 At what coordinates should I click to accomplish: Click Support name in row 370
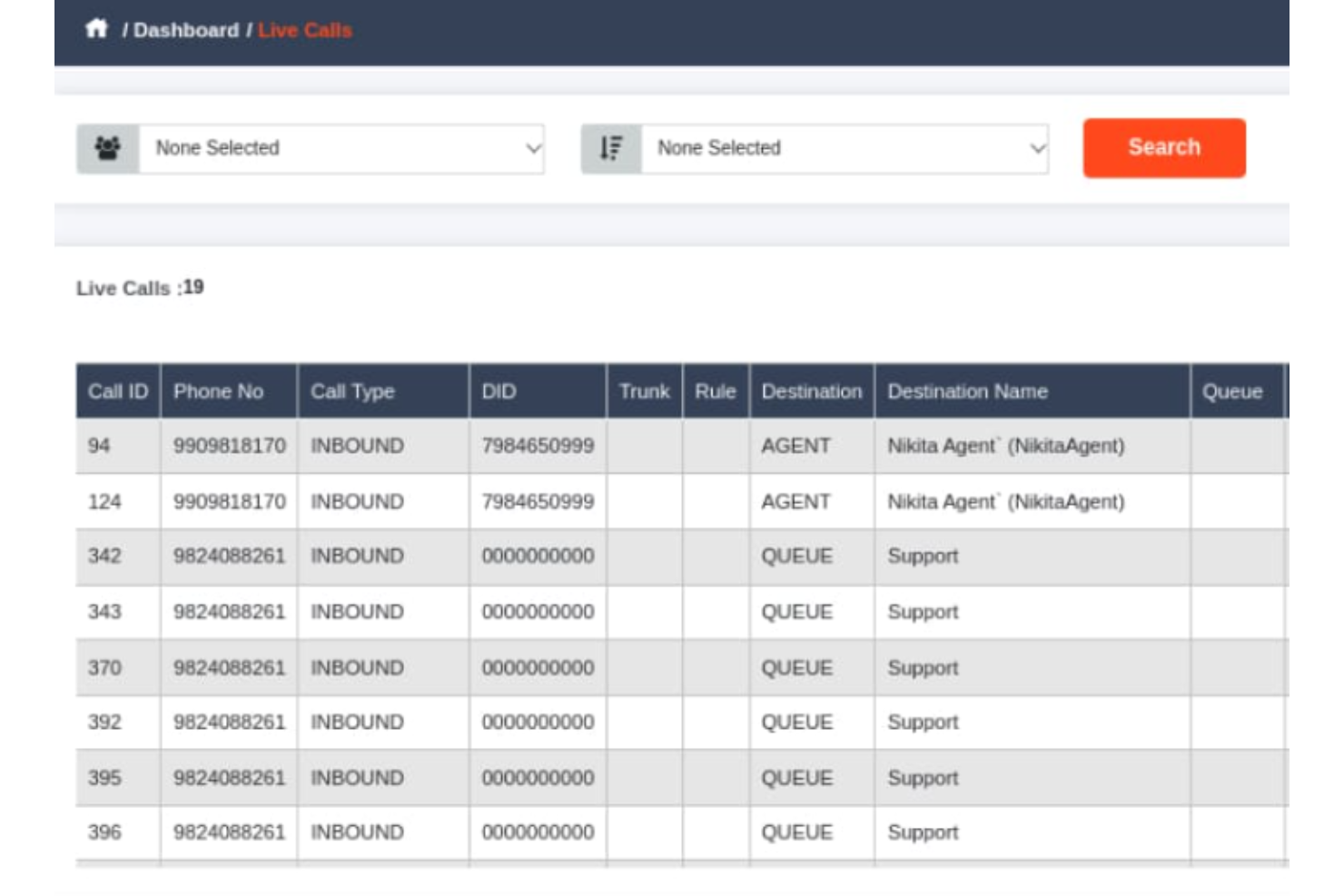click(923, 668)
